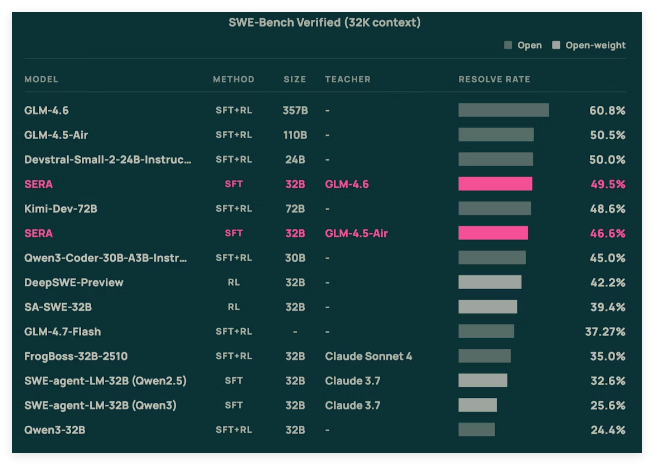This screenshot has height=465, width=654.
Task: Click the FrogBoss-32B-2510 model name
Action: [76, 356]
